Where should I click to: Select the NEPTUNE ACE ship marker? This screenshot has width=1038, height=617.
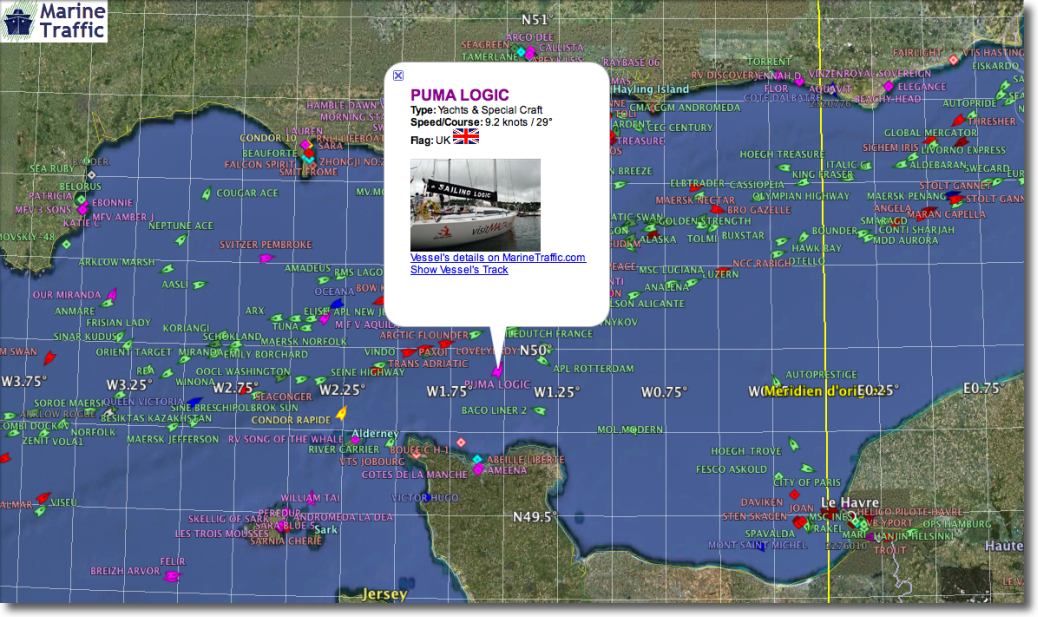coord(181,240)
